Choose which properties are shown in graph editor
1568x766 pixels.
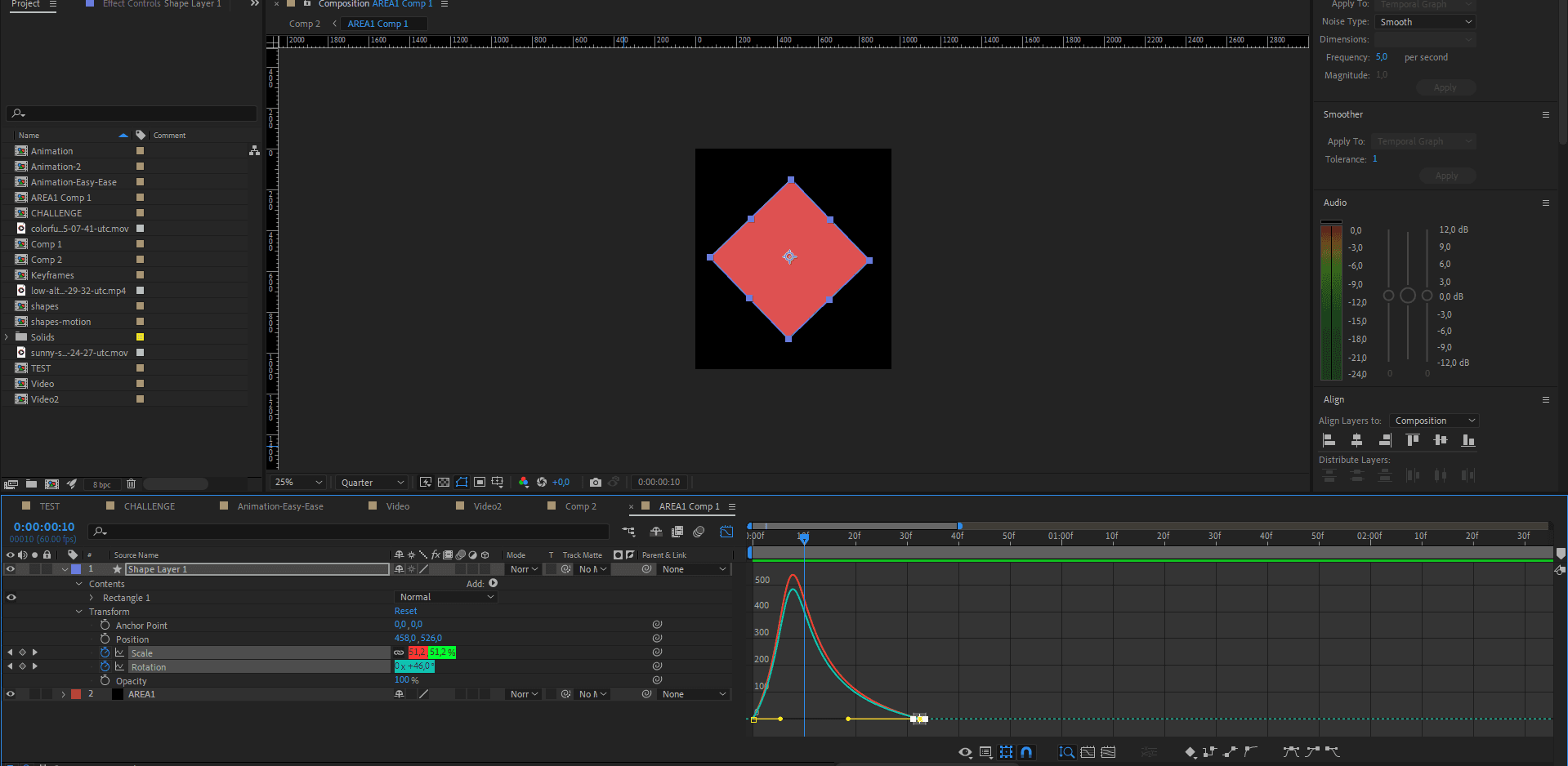(965, 752)
